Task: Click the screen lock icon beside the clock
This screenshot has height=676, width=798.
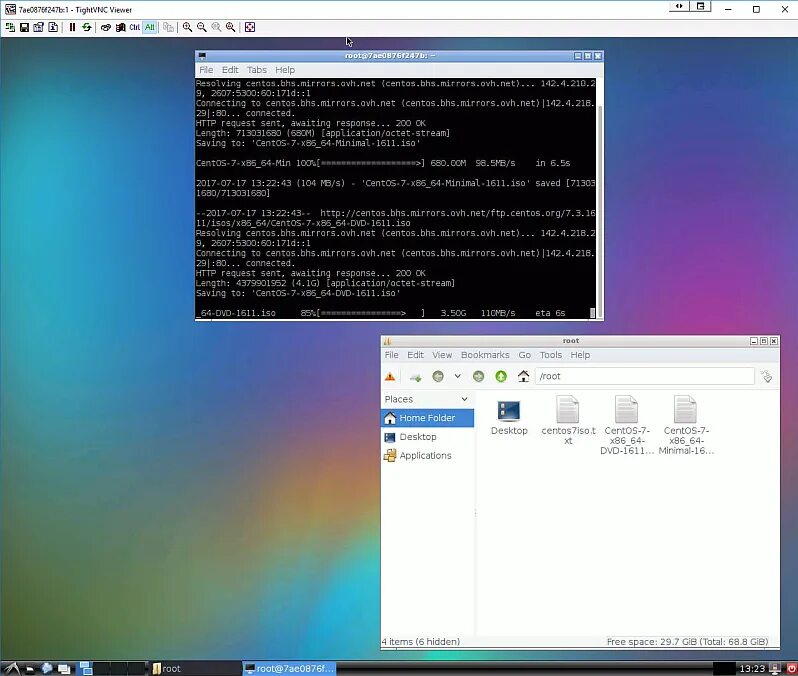Action: pos(775,668)
